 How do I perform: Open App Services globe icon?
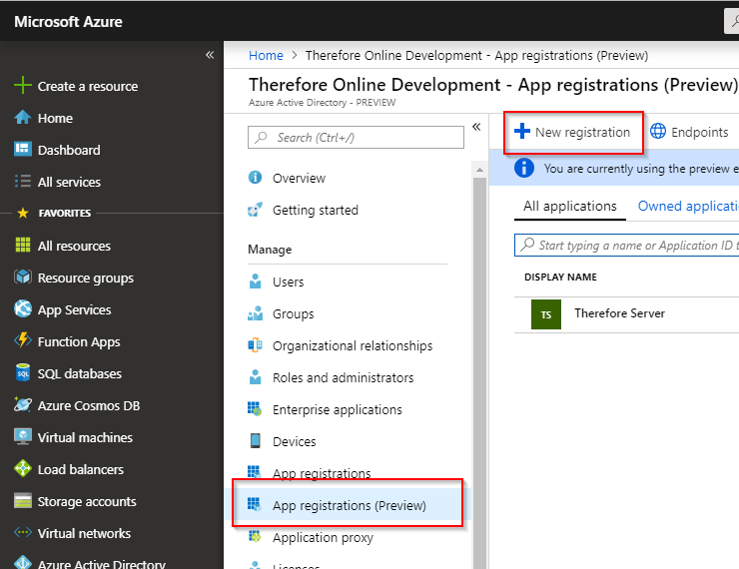(x=23, y=309)
